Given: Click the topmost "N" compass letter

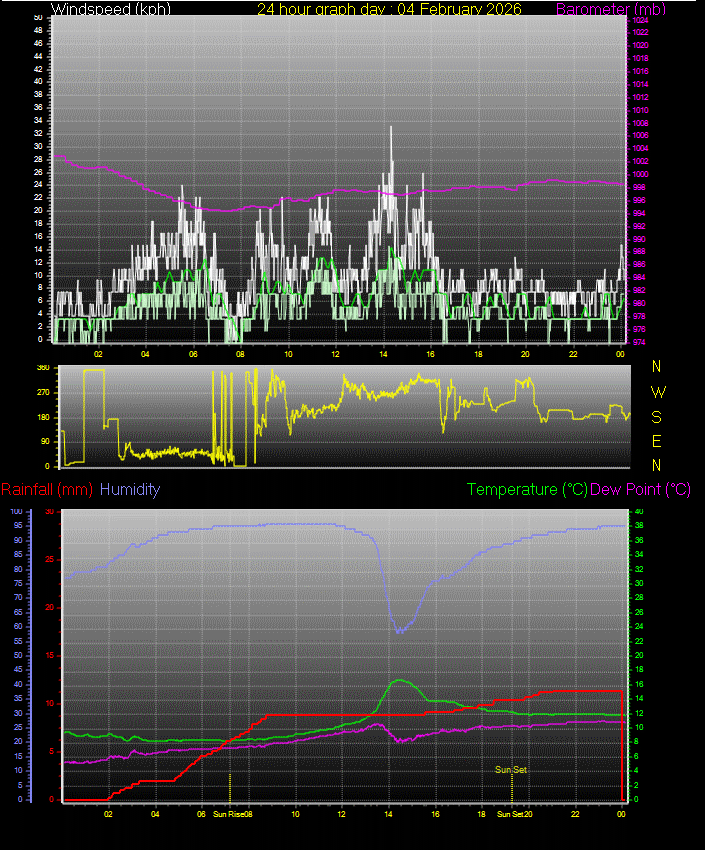Looking at the screenshot, I should (657, 367).
